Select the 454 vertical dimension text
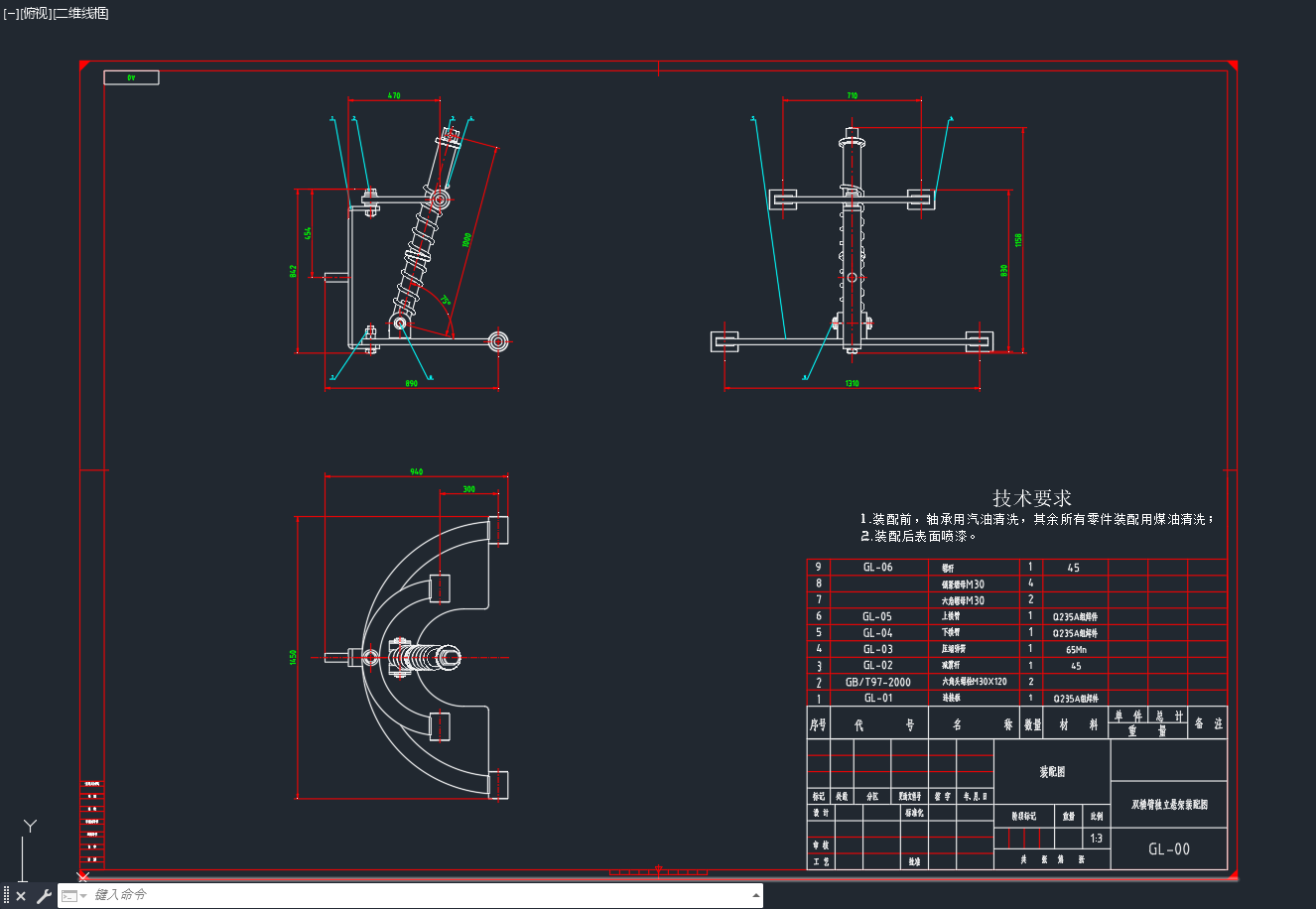This screenshot has height=909, width=1316. 309,233
